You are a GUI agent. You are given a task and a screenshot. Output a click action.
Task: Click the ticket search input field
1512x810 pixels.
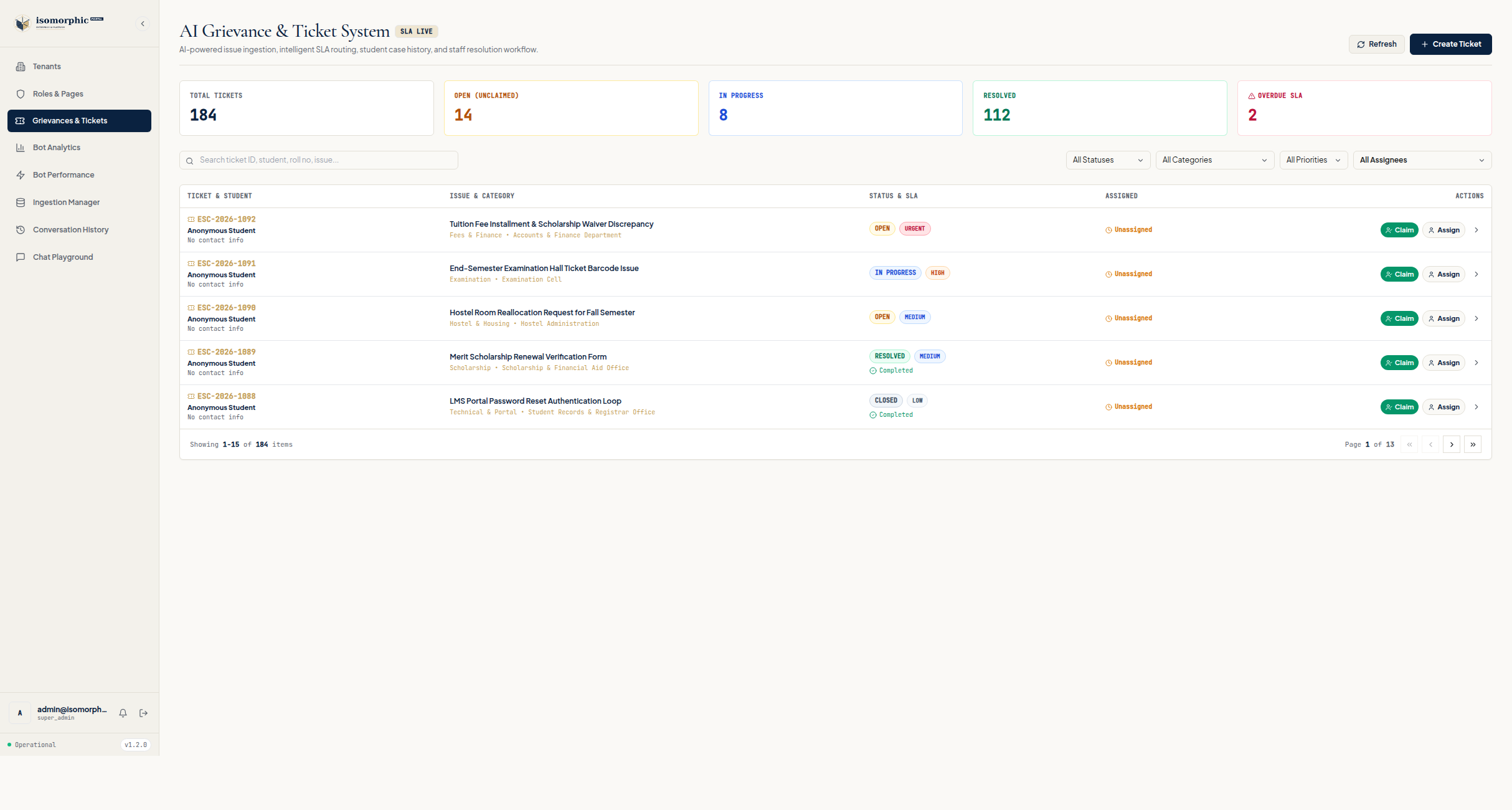pos(319,160)
